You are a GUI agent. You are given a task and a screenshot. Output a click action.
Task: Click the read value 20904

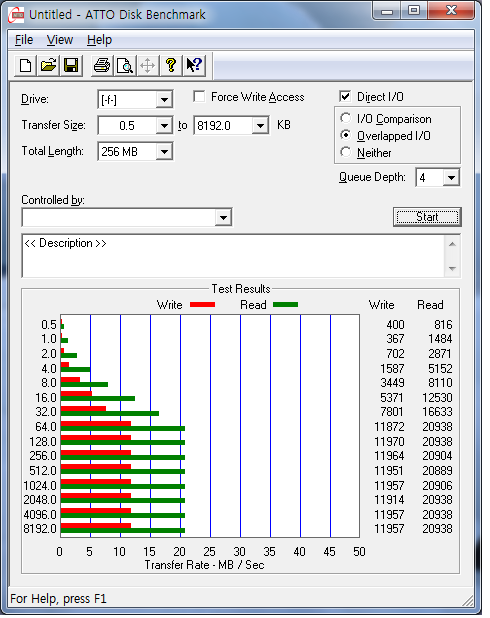pyautogui.click(x=437, y=456)
